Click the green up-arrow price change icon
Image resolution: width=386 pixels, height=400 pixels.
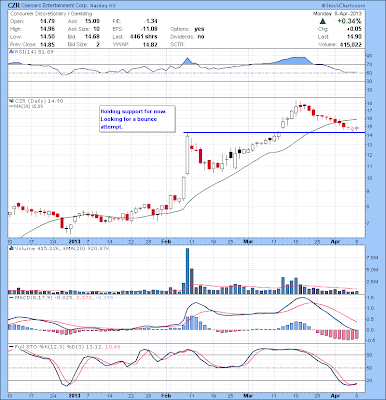(322, 21)
